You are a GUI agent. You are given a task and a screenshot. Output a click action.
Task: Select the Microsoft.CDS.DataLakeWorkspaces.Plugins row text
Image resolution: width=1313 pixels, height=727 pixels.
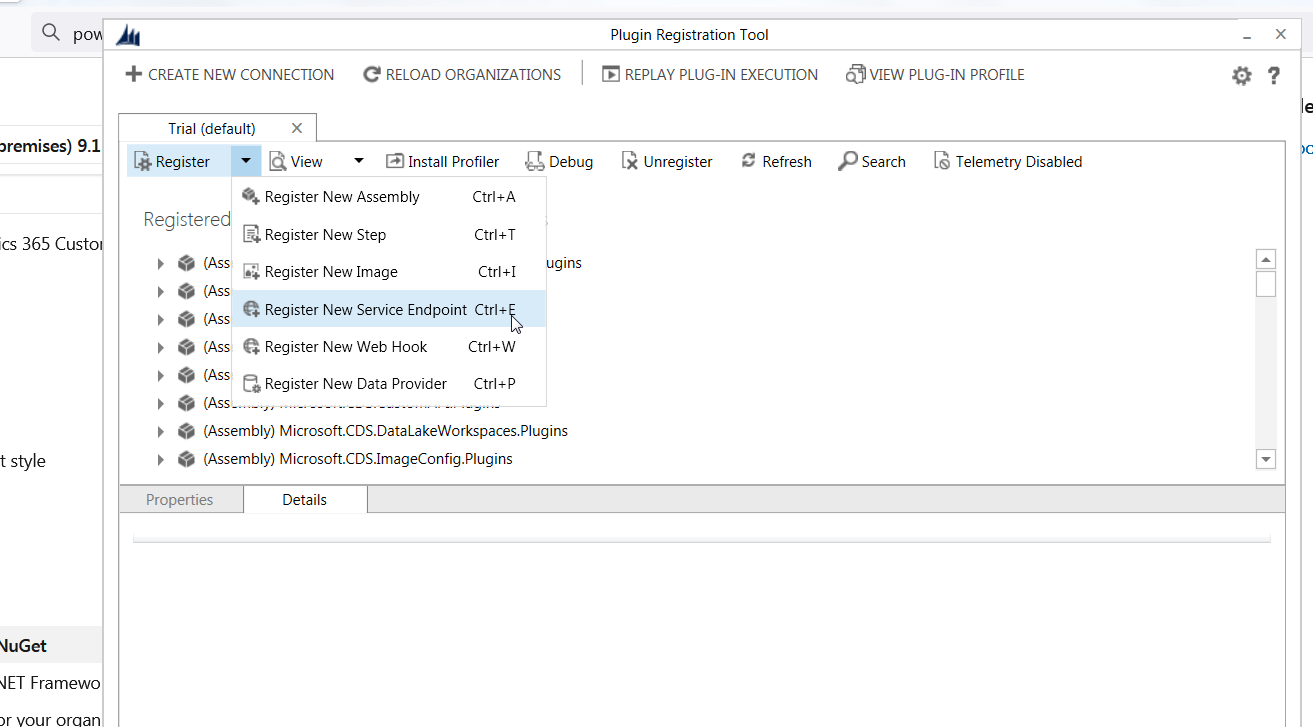tap(385, 431)
